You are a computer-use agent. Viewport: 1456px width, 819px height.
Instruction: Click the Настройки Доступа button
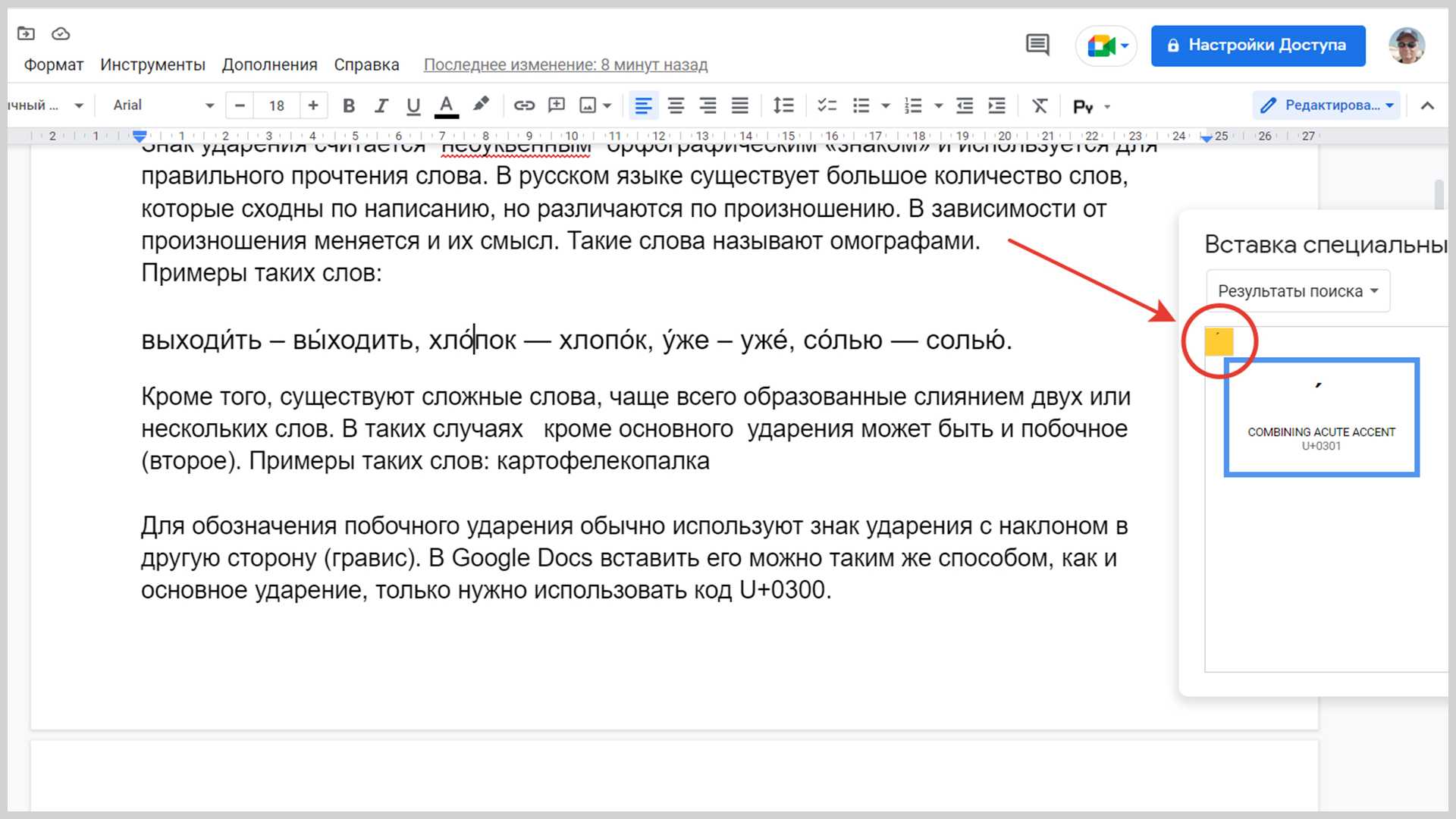coord(1257,45)
